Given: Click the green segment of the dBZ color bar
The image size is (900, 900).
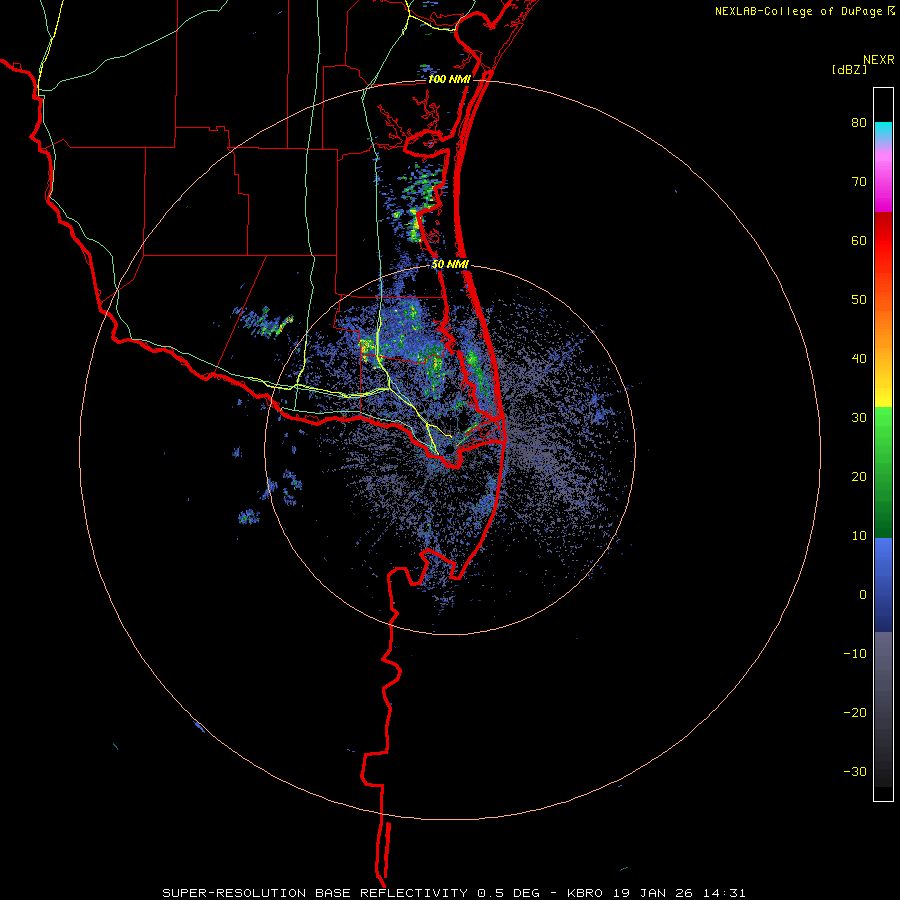Looking at the screenshot, I should [883, 472].
